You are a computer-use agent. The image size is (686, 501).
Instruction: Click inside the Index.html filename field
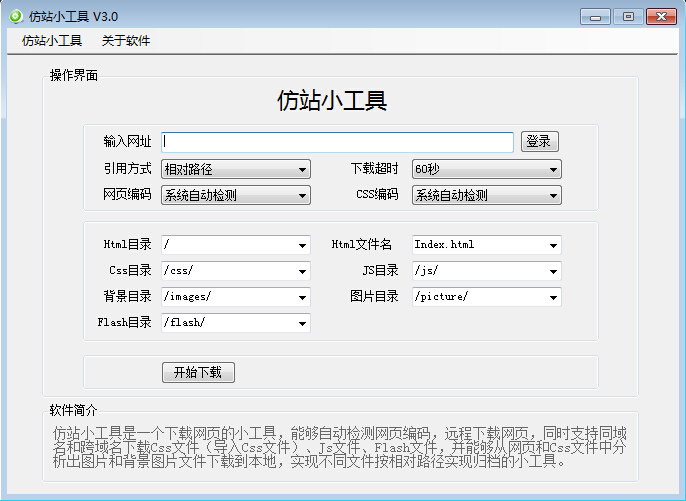(x=478, y=245)
